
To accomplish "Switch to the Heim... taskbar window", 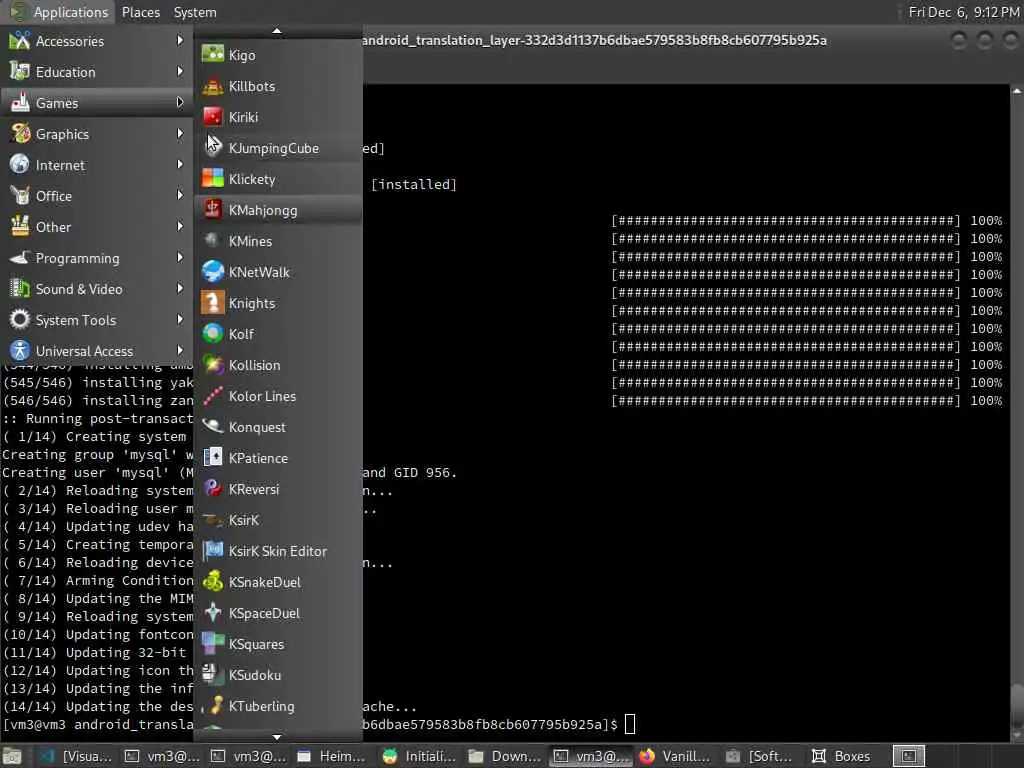I will tap(332, 756).
